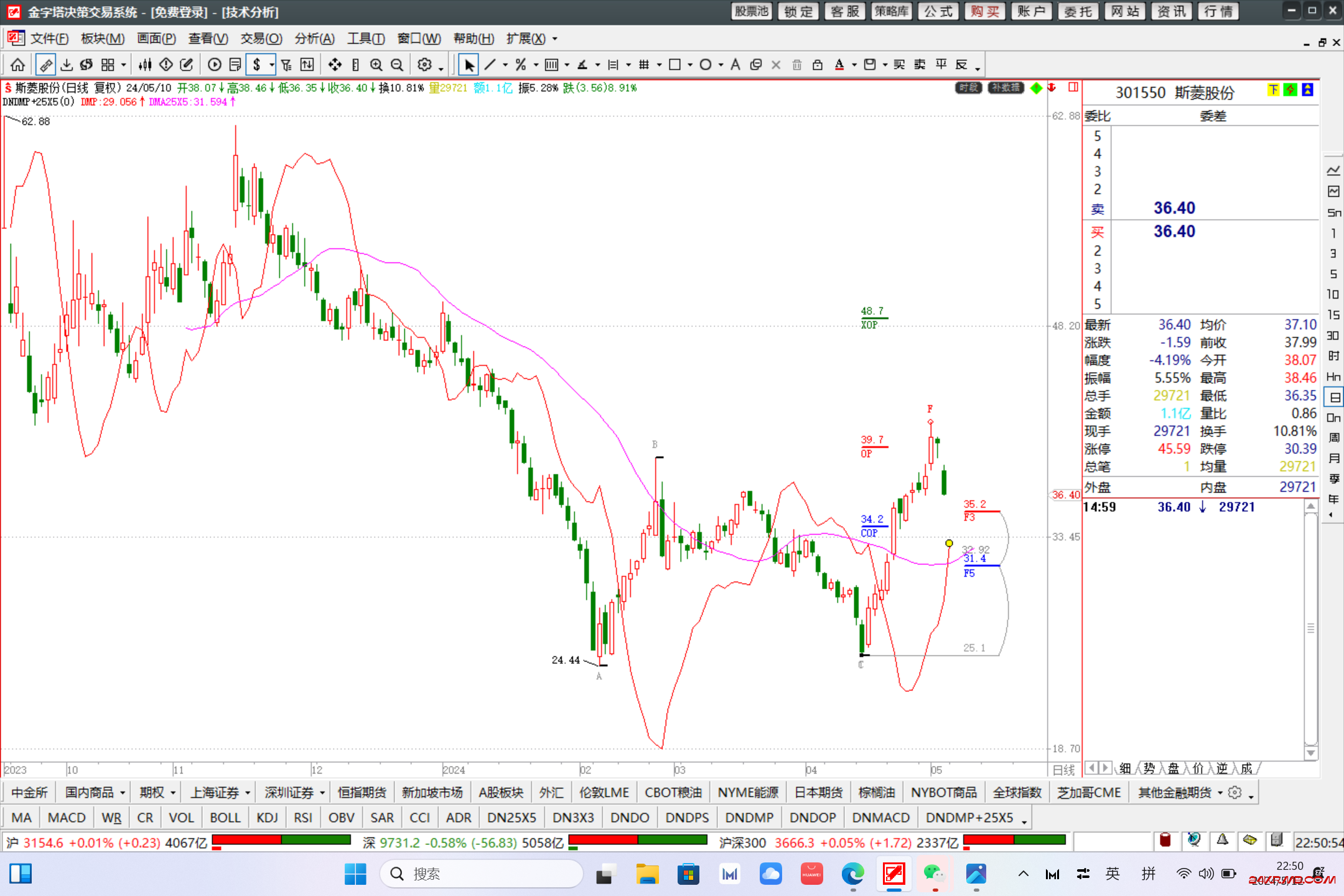The width and height of the screenshot is (1344, 896).
Task: Select the 全球指数 market tab
Action: [x=1017, y=793]
